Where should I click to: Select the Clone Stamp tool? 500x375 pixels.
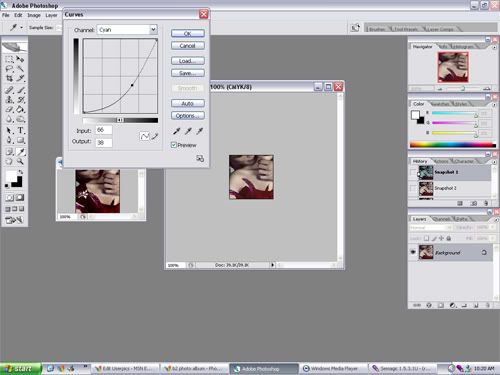point(9,99)
